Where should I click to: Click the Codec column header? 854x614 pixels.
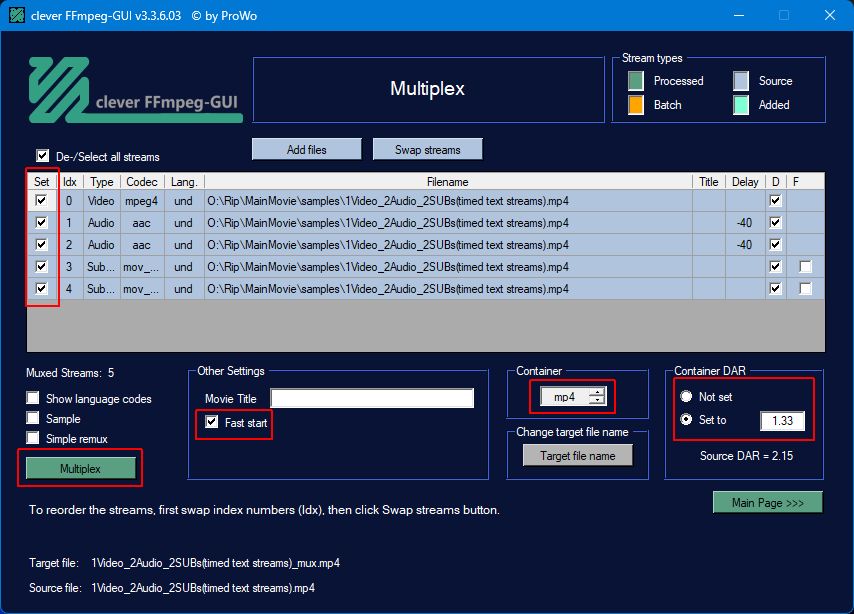[142, 181]
